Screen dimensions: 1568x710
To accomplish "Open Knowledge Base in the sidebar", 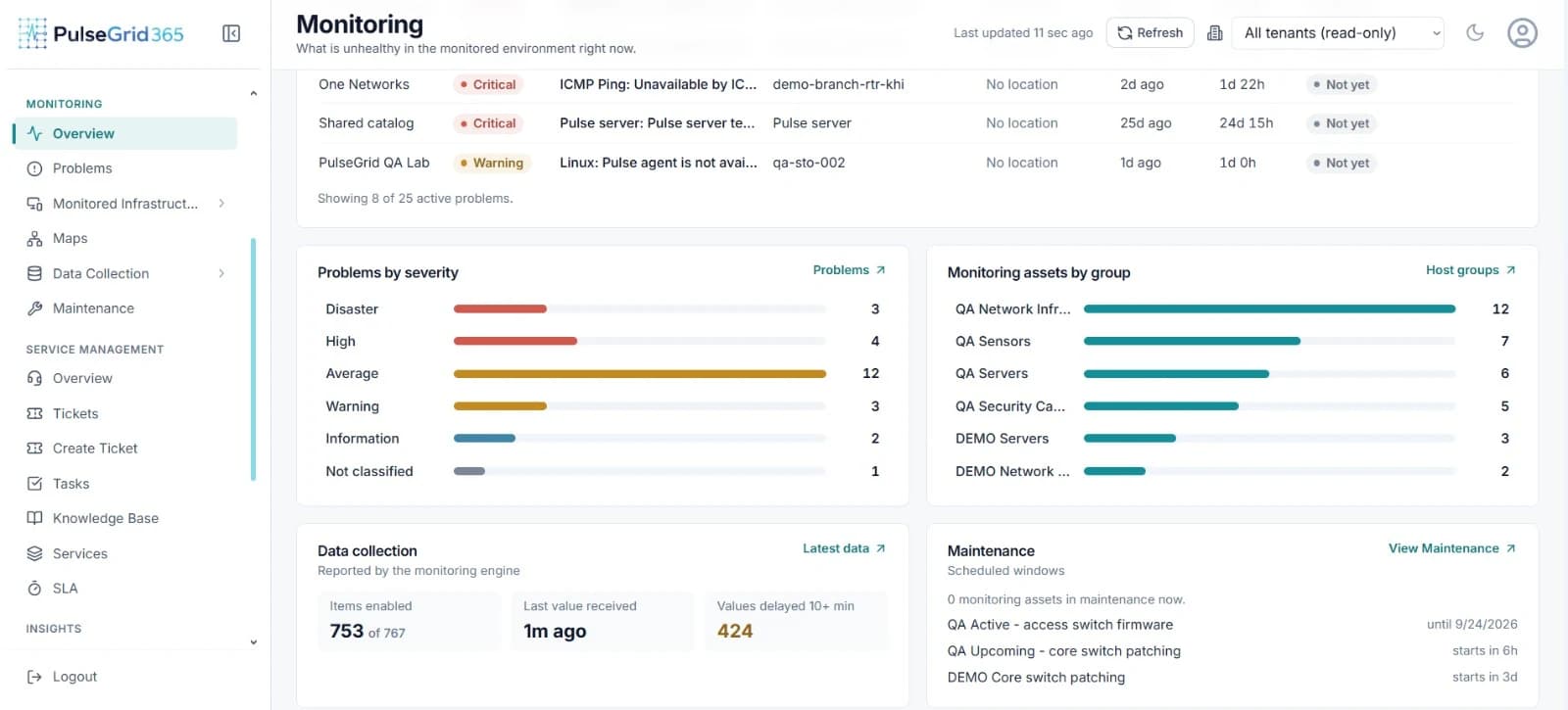I will [x=125, y=518].
